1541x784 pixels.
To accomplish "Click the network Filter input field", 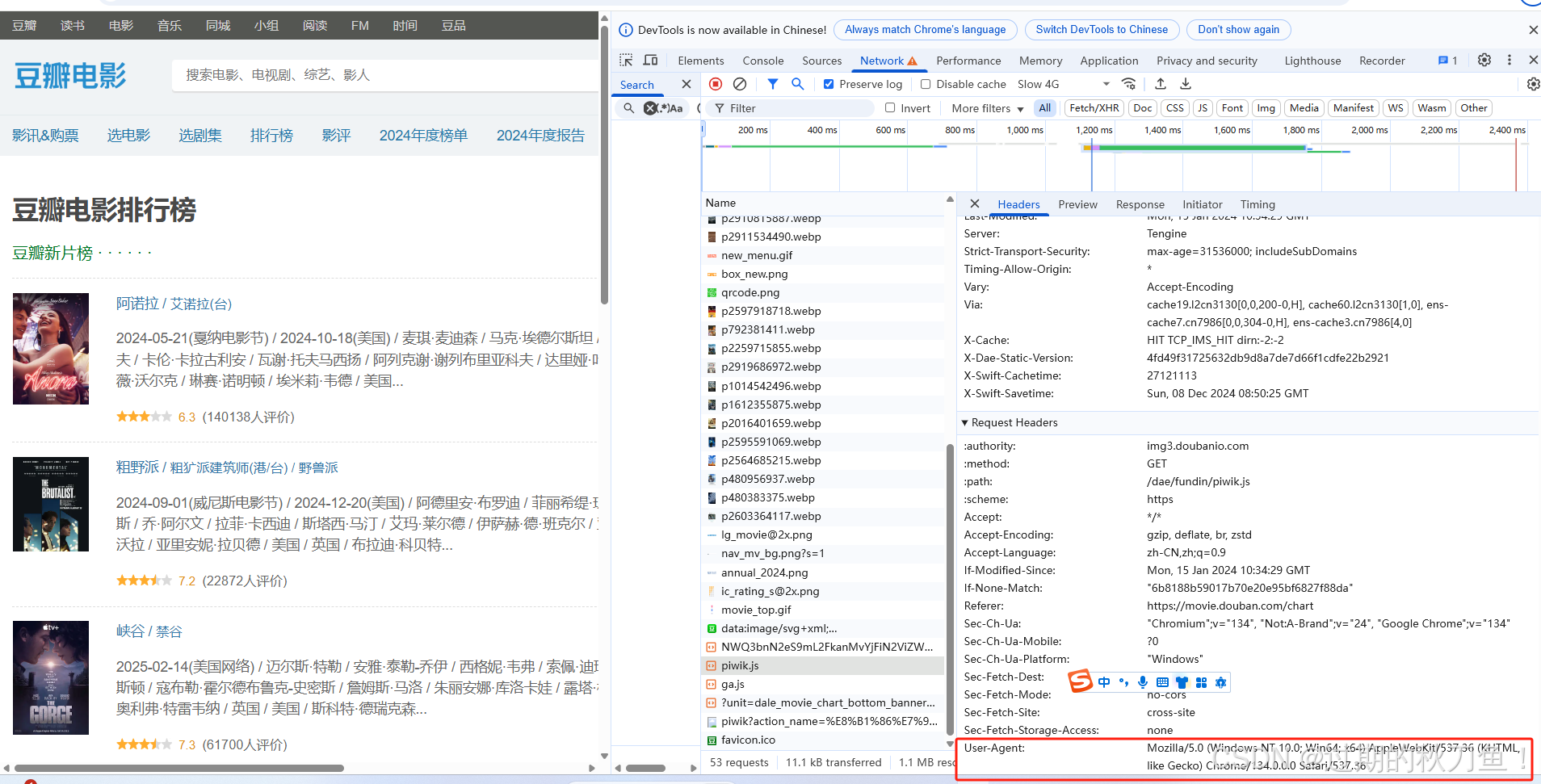I will coord(790,108).
